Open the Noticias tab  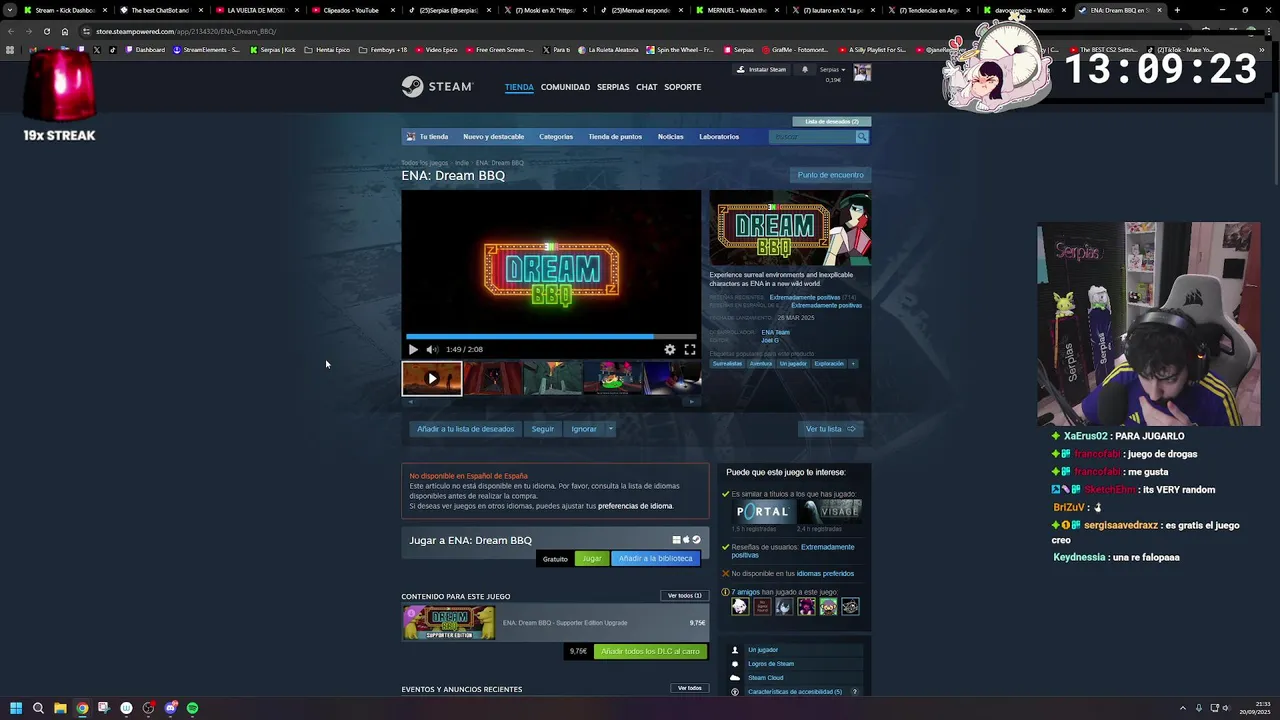point(670,137)
